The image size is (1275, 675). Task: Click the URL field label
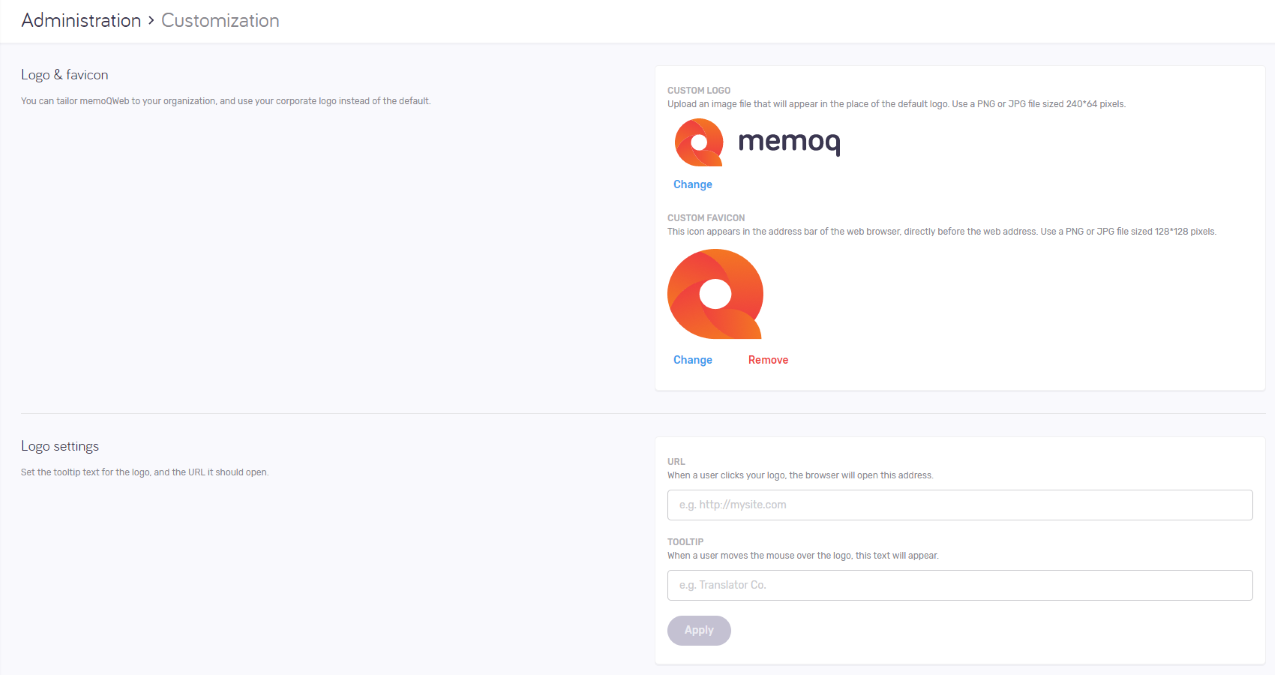click(x=676, y=462)
